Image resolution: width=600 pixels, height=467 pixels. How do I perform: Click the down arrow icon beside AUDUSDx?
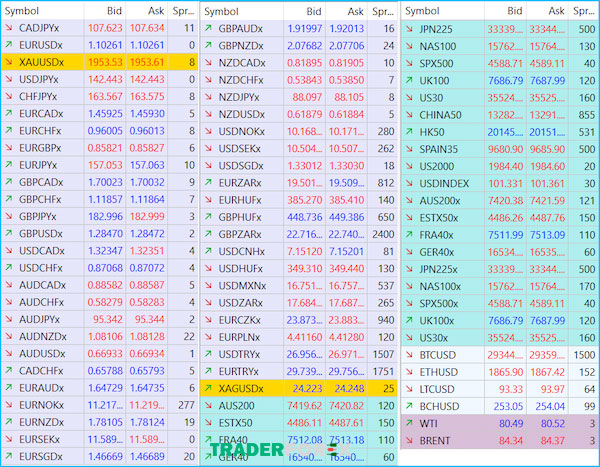pyautogui.click(x=9, y=353)
